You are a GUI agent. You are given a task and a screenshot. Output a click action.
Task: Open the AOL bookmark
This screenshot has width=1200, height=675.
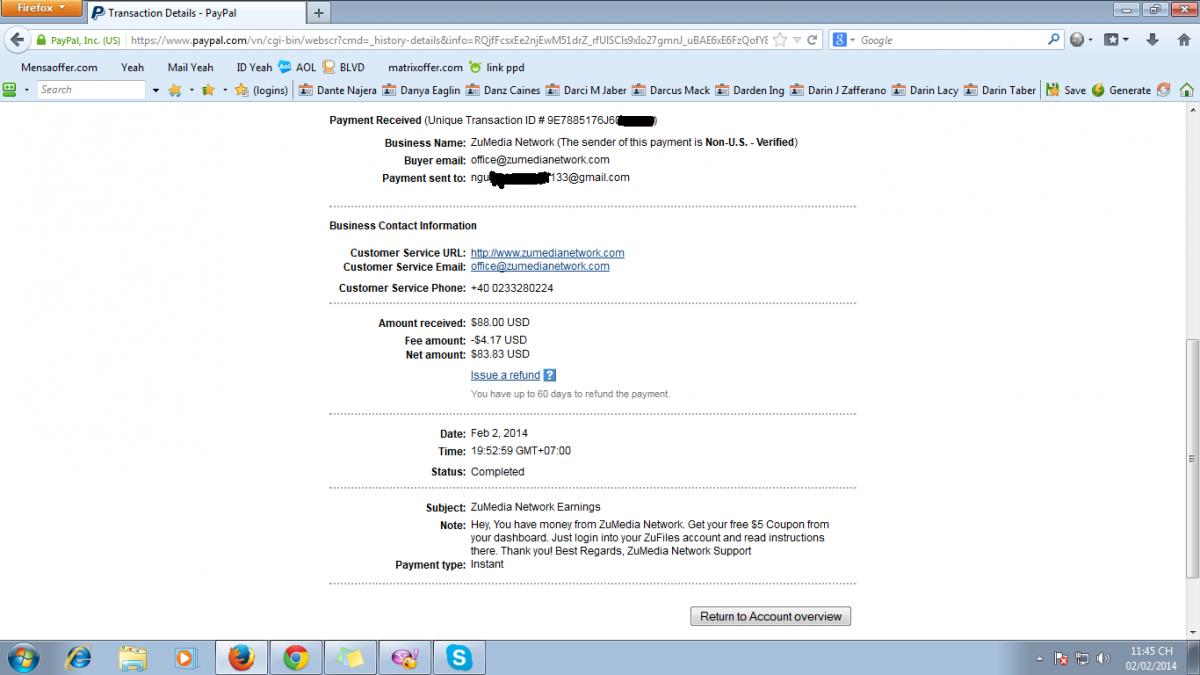[x=297, y=67]
